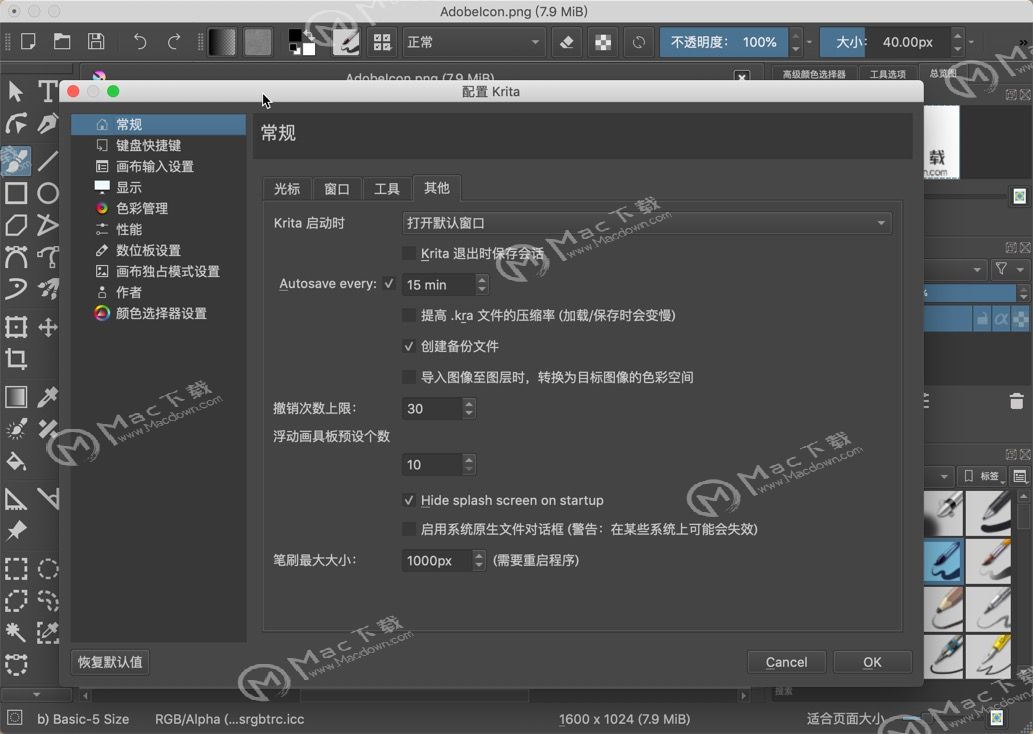Create a new document from toolbar
This screenshot has width=1033, height=734.
tap(28, 42)
